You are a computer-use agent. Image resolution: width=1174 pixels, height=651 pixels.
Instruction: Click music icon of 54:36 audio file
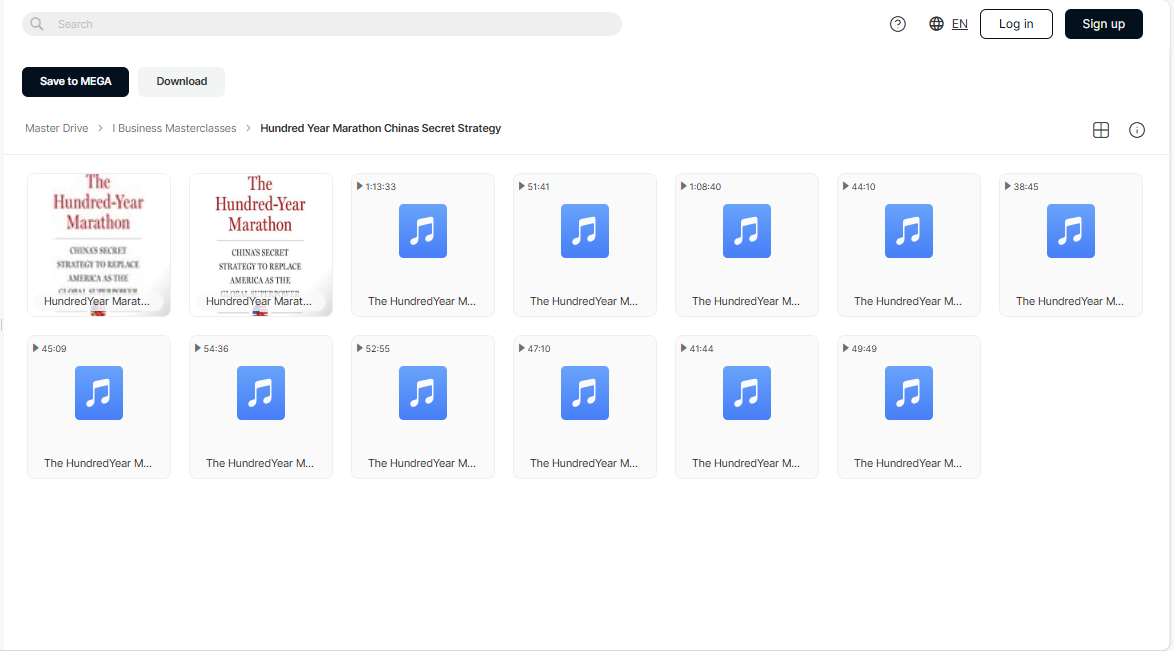[x=261, y=393]
